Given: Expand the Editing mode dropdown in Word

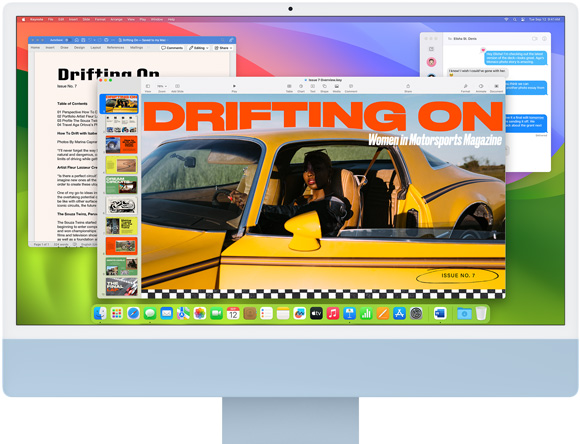Looking at the screenshot, I should [x=199, y=48].
